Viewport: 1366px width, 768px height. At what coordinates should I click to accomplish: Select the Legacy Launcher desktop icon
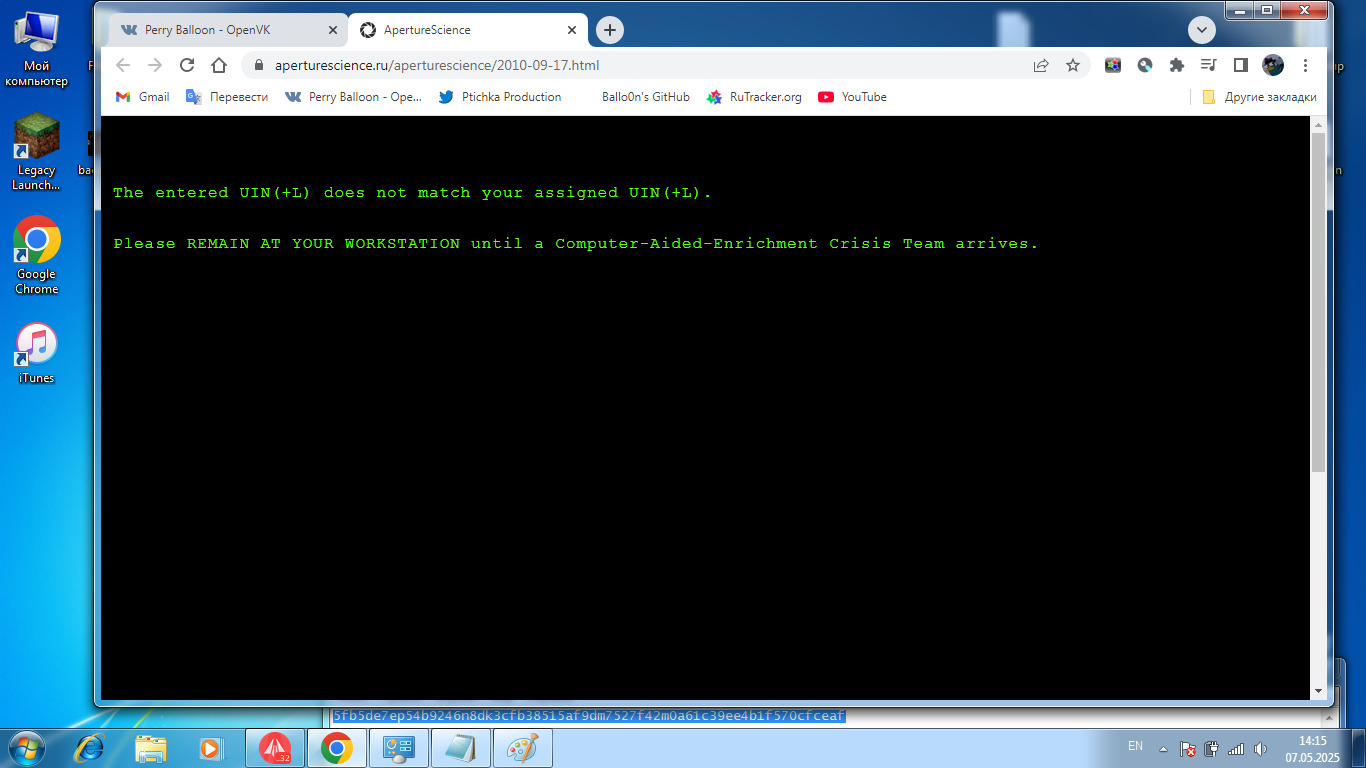(x=36, y=152)
